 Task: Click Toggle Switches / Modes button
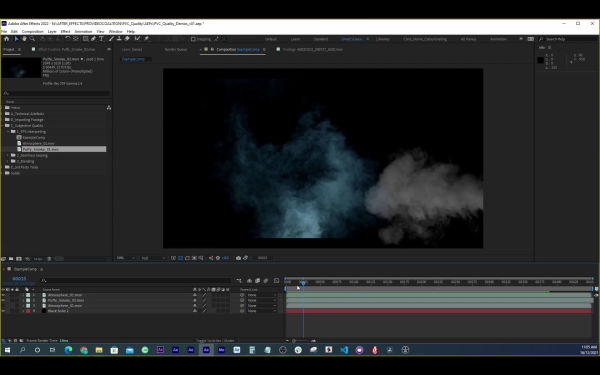click(x=215, y=341)
